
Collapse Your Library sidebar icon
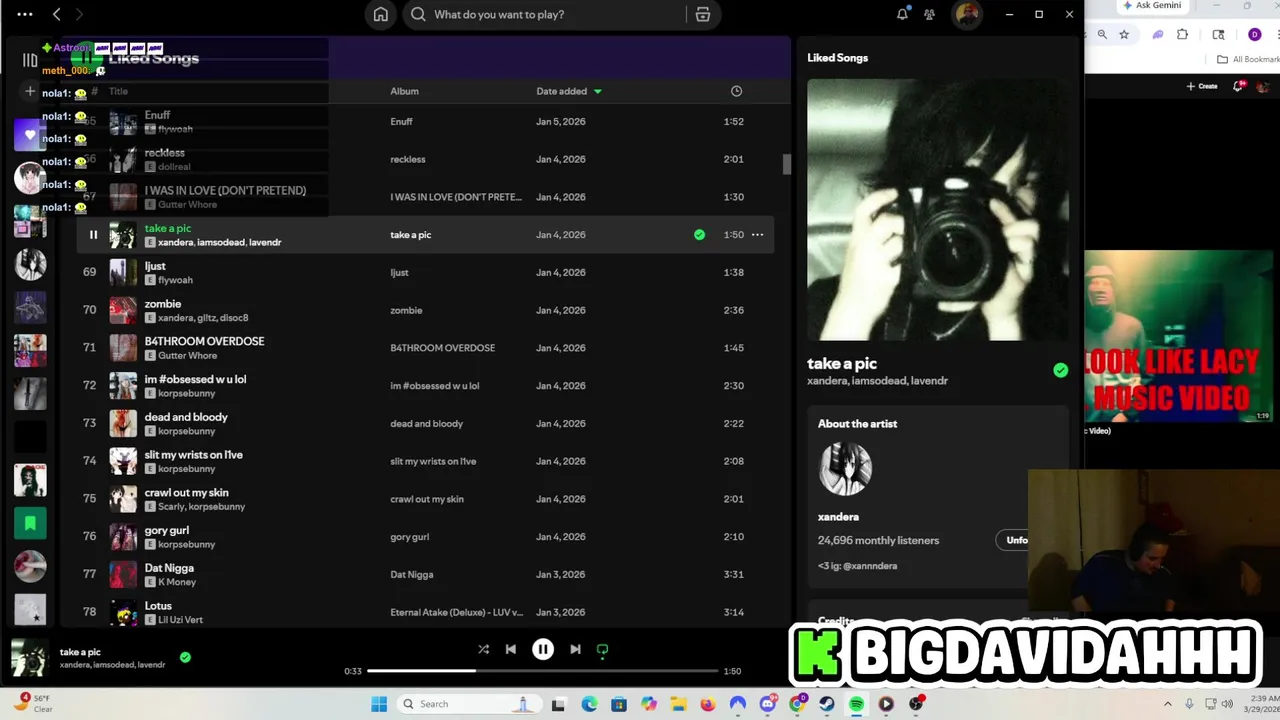[x=30, y=59]
